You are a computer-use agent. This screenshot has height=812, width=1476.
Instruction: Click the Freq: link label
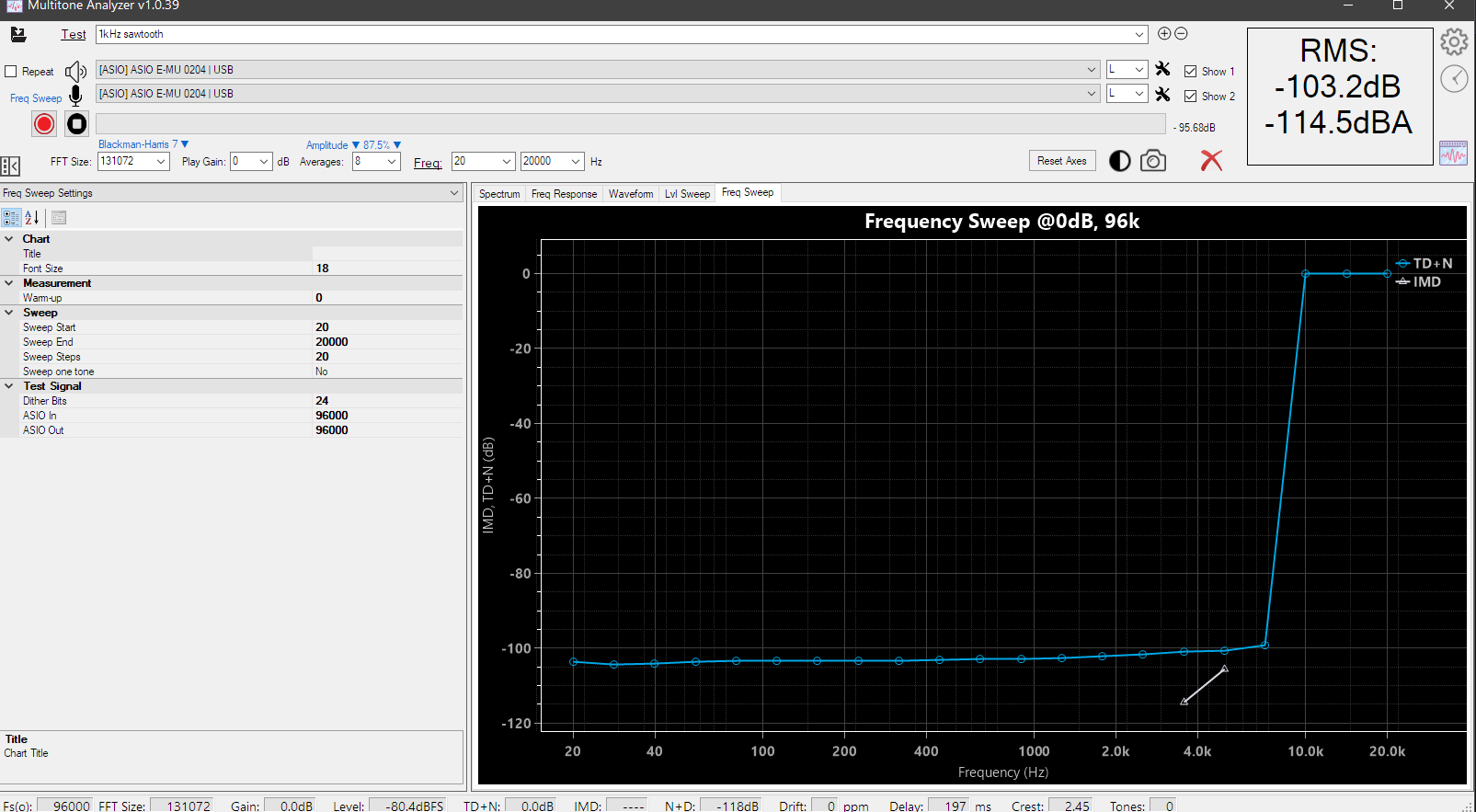click(428, 163)
